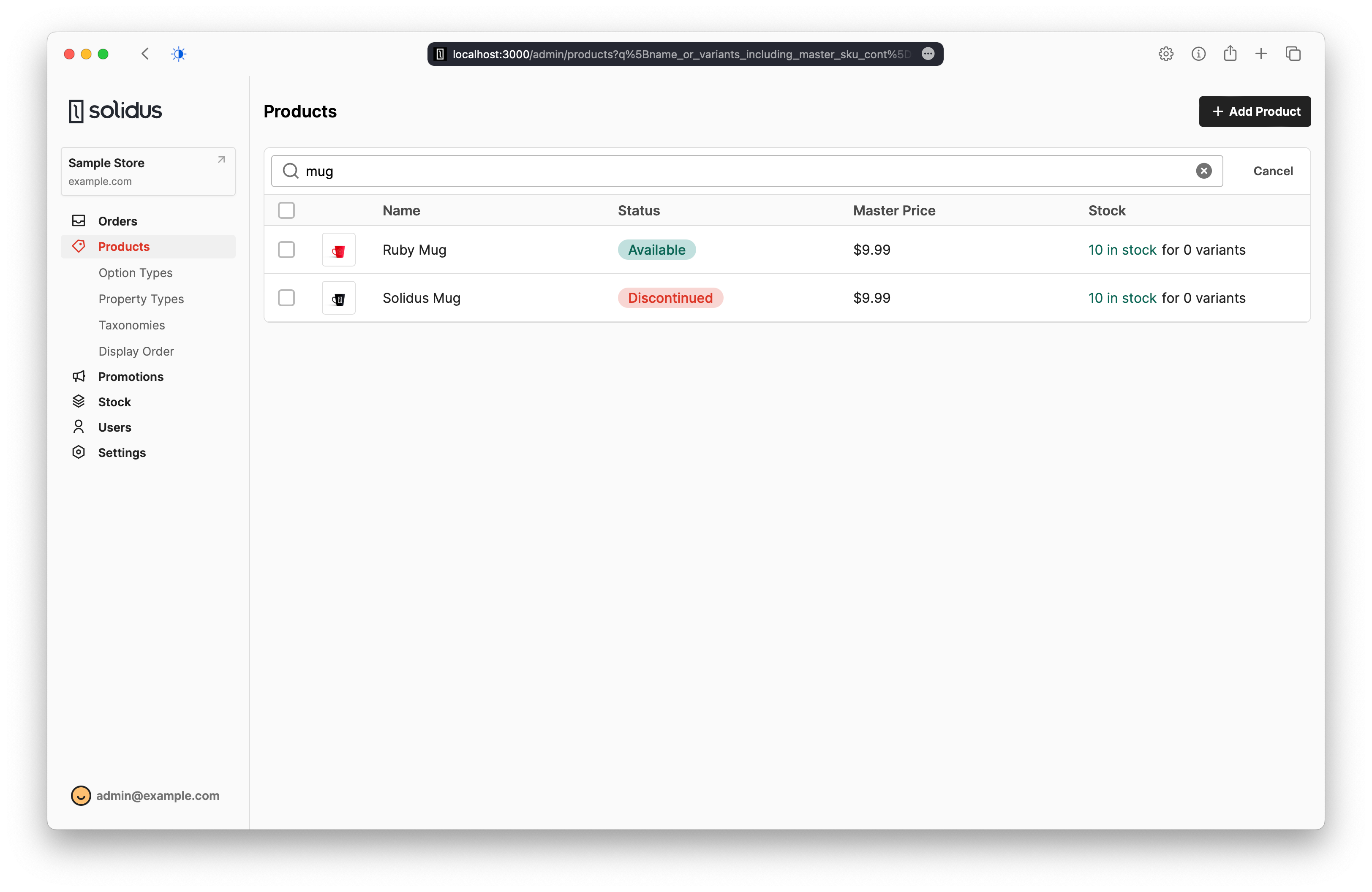Click the browser share icon
The width and height of the screenshot is (1372, 892).
1230,54
